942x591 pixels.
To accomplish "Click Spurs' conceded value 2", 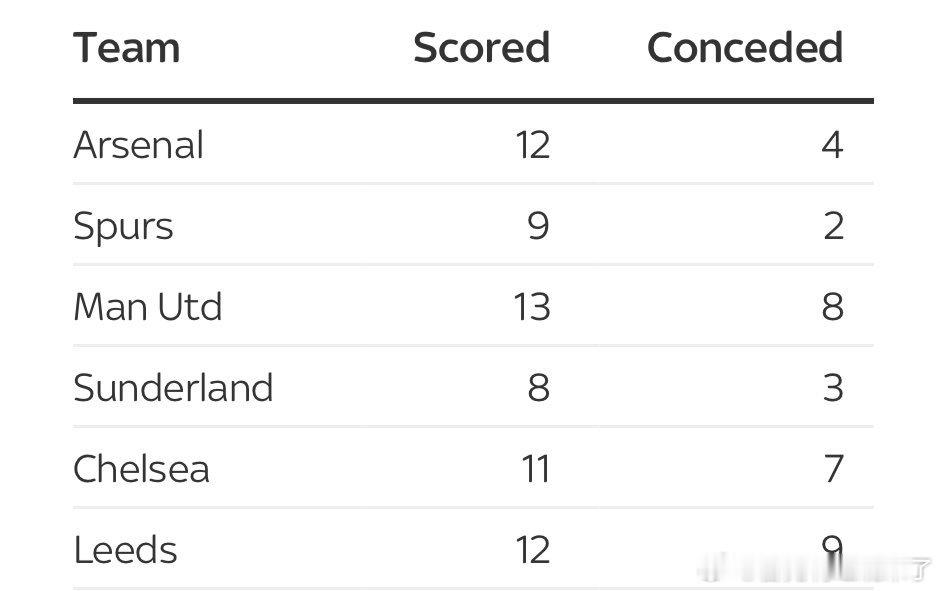I will click(833, 226).
